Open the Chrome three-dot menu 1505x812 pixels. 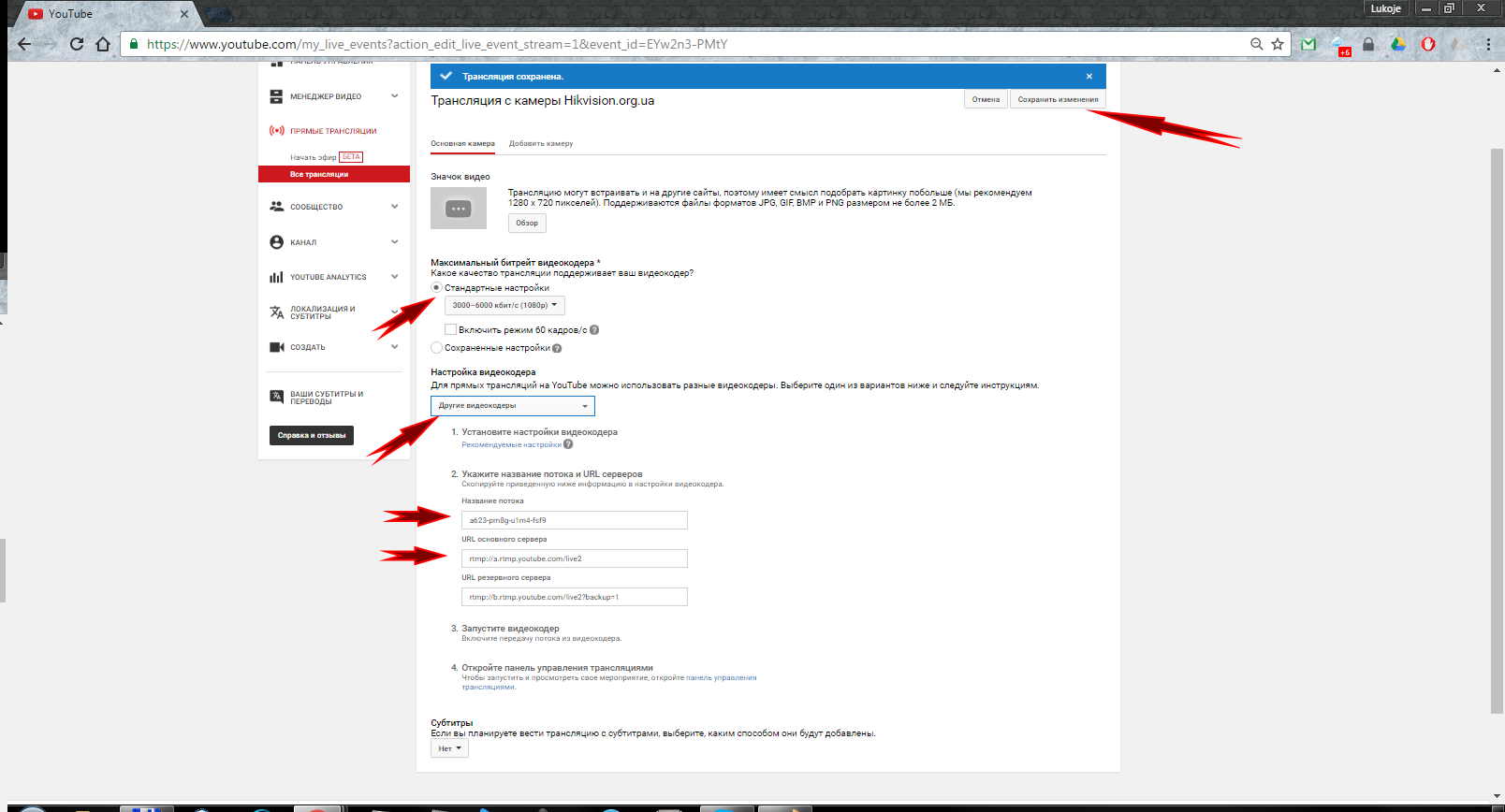click(1488, 44)
